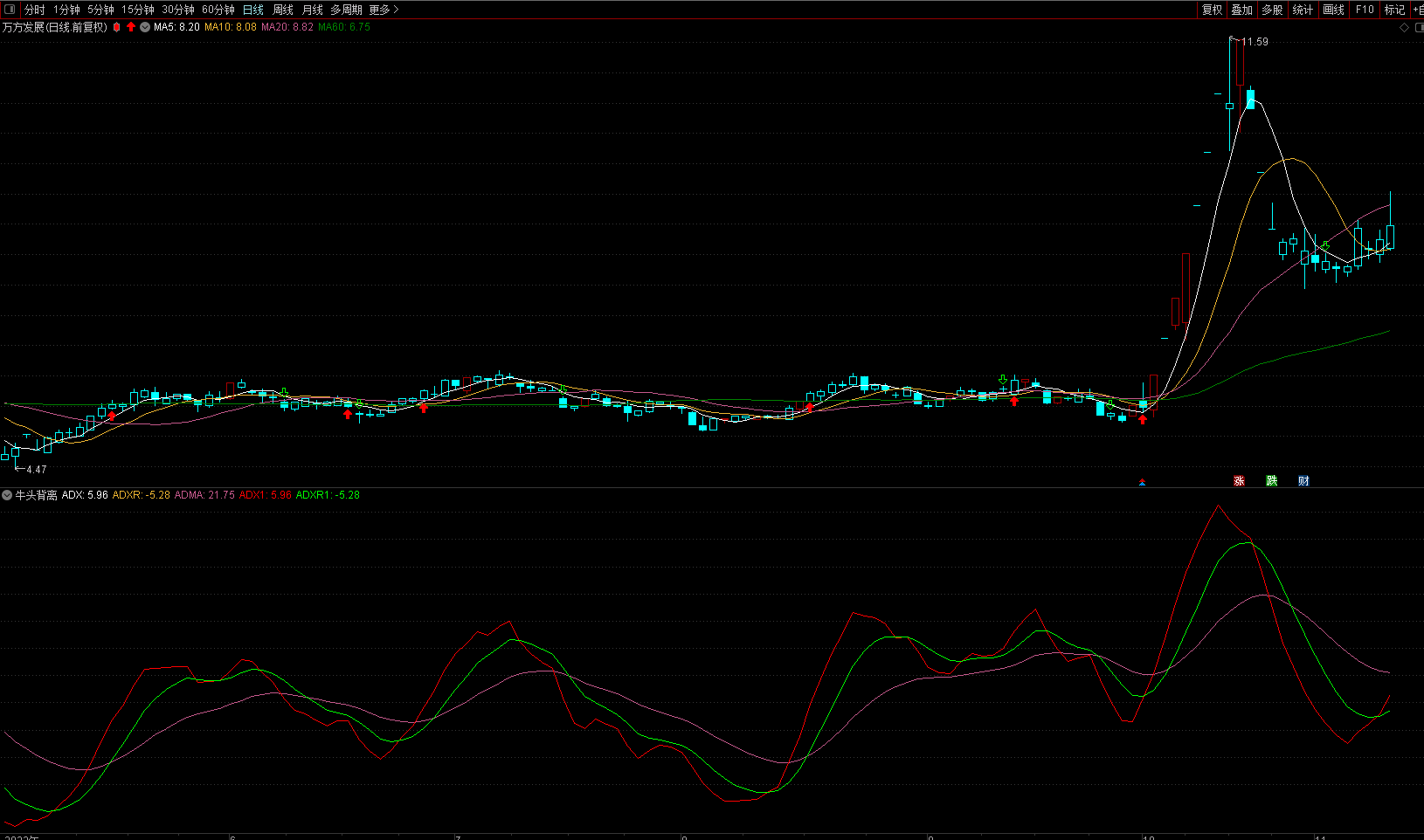This screenshot has width=1424, height=840.
Task: Click the ADXR1: -5.28 green label
Action: [328, 495]
